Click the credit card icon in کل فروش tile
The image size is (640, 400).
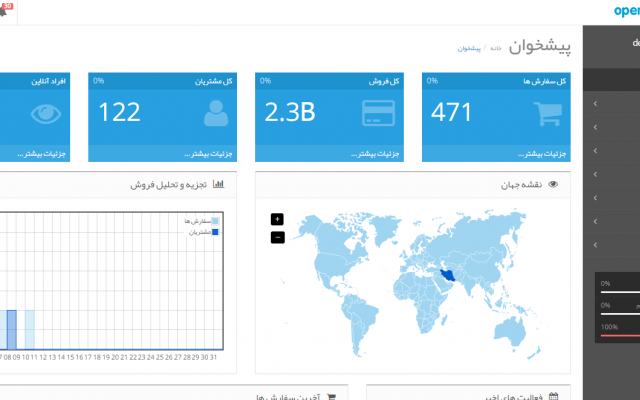click(378, 113)
